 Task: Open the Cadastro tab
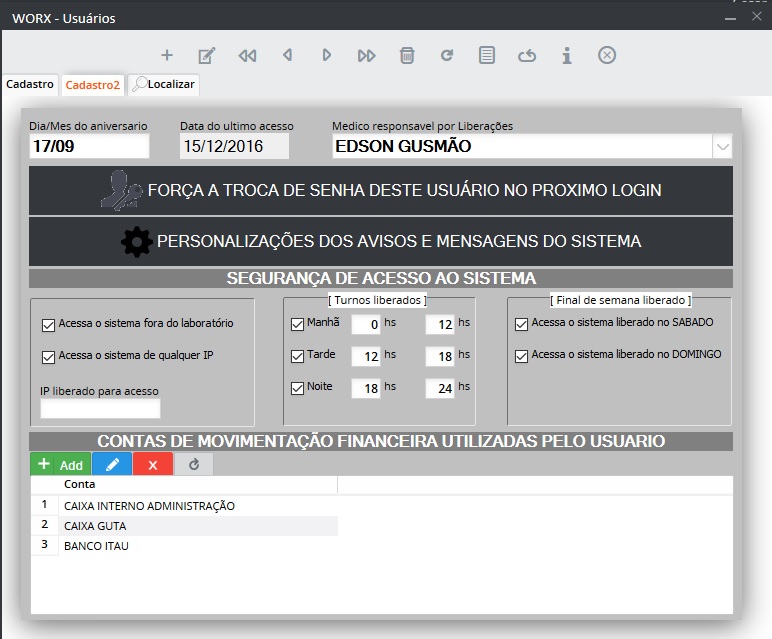point(30,84)
